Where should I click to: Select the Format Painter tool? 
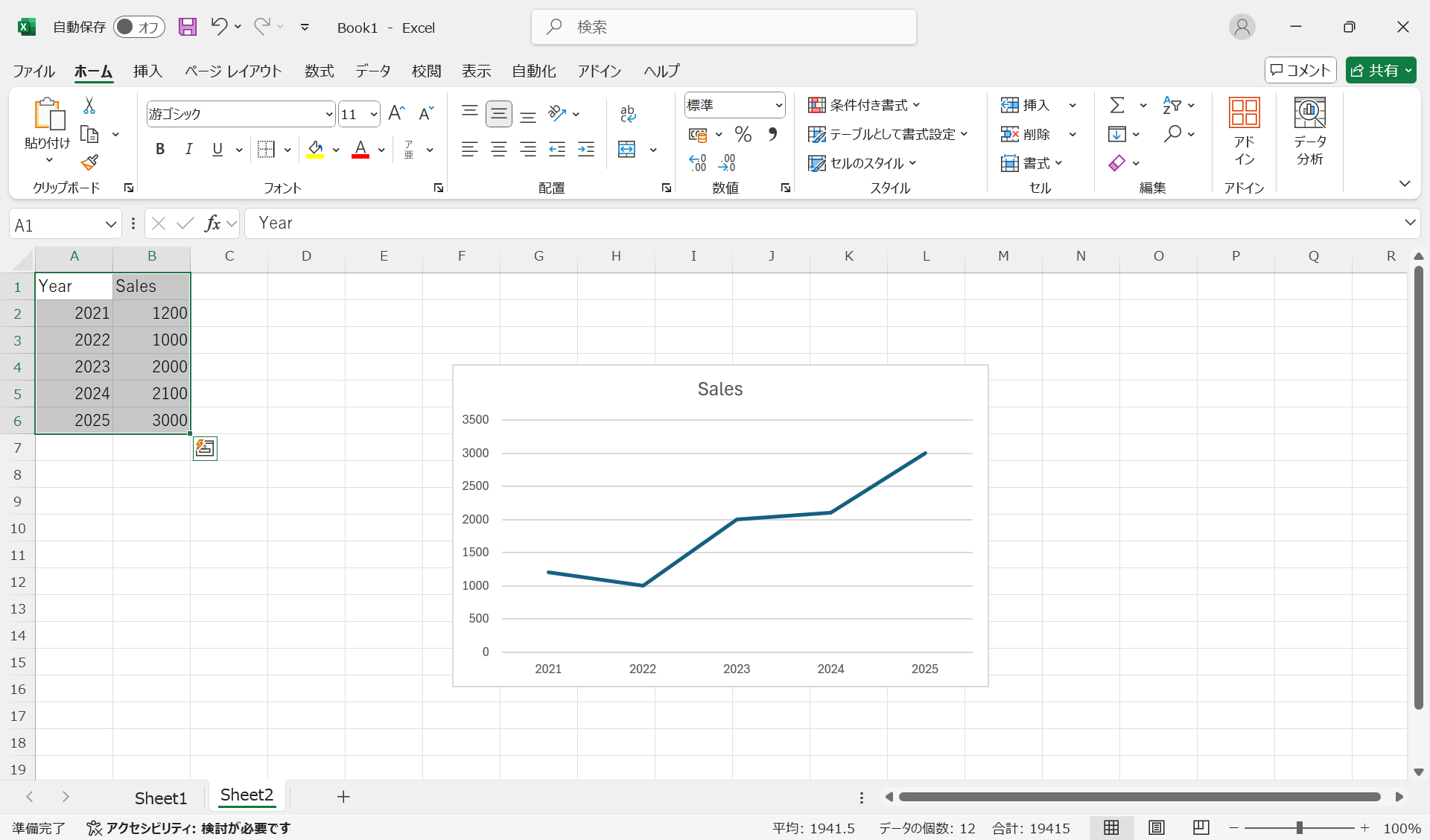90,162
